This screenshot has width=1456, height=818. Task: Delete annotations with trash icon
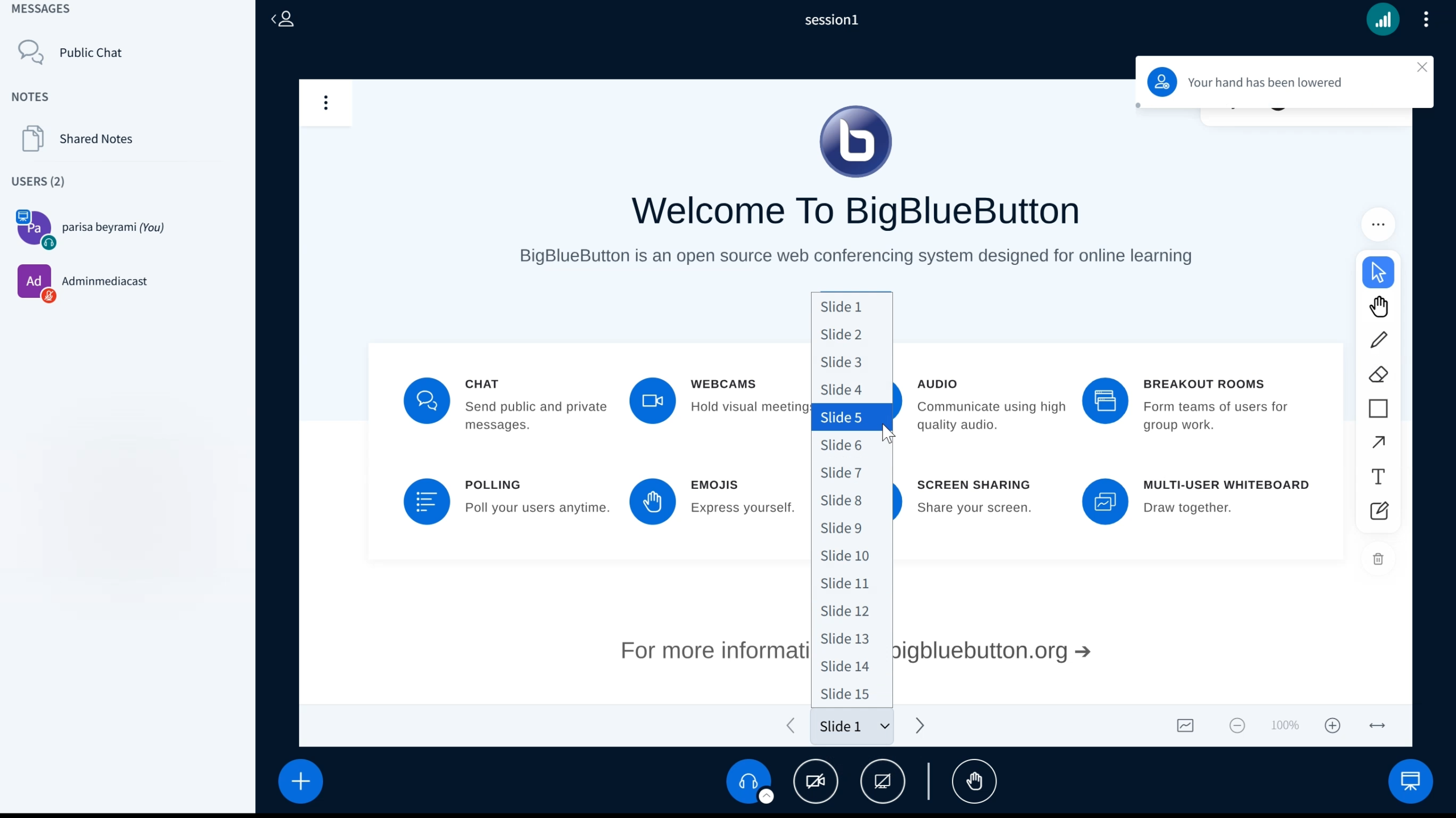(1378, 559)
